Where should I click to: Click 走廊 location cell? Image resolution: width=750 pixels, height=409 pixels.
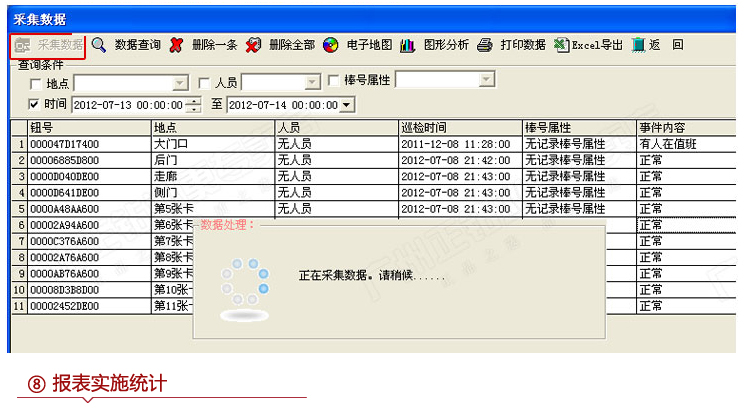[x=213, y=177]
